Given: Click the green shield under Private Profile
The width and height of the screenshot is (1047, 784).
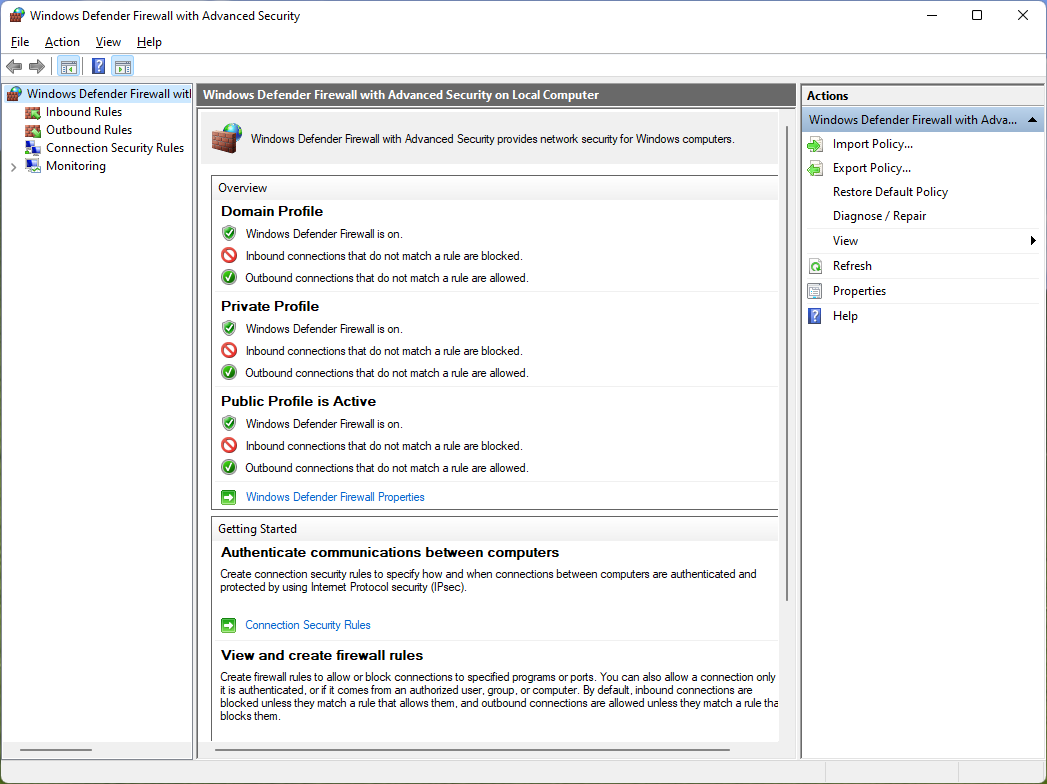Looking at the screenshot, I should tap(229, 329).
